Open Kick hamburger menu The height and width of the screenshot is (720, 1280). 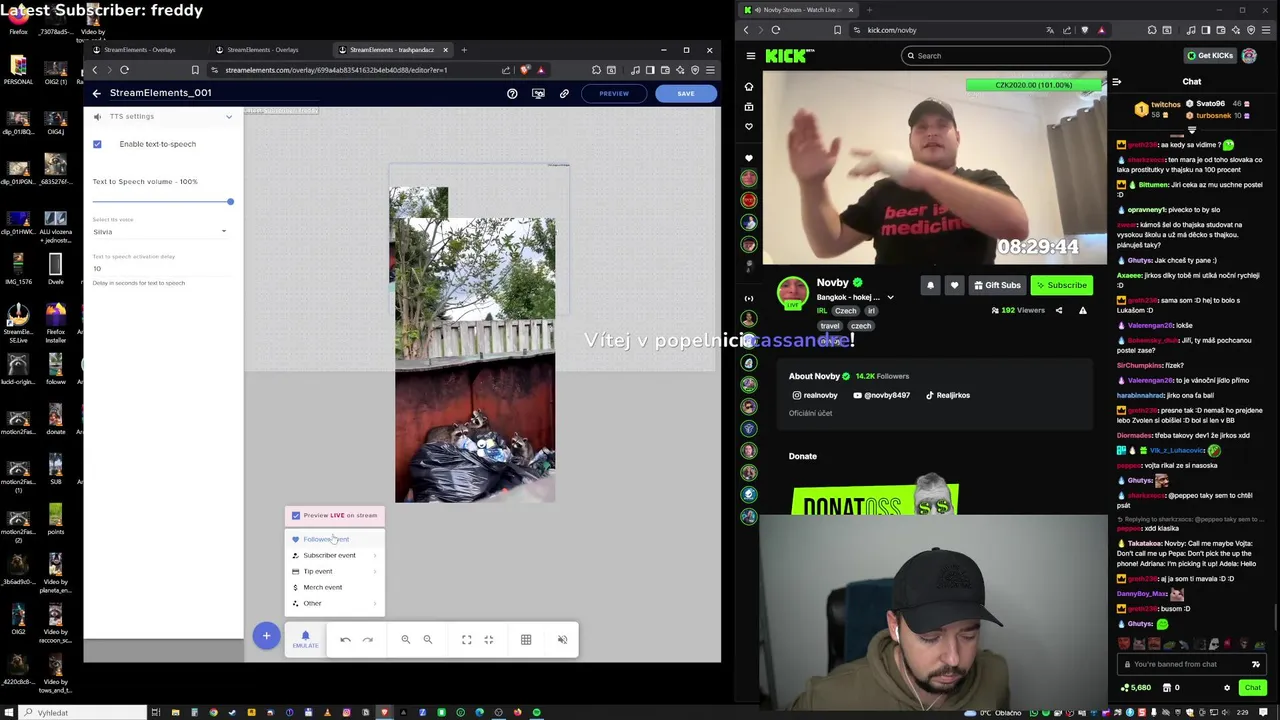pos(751,56)
